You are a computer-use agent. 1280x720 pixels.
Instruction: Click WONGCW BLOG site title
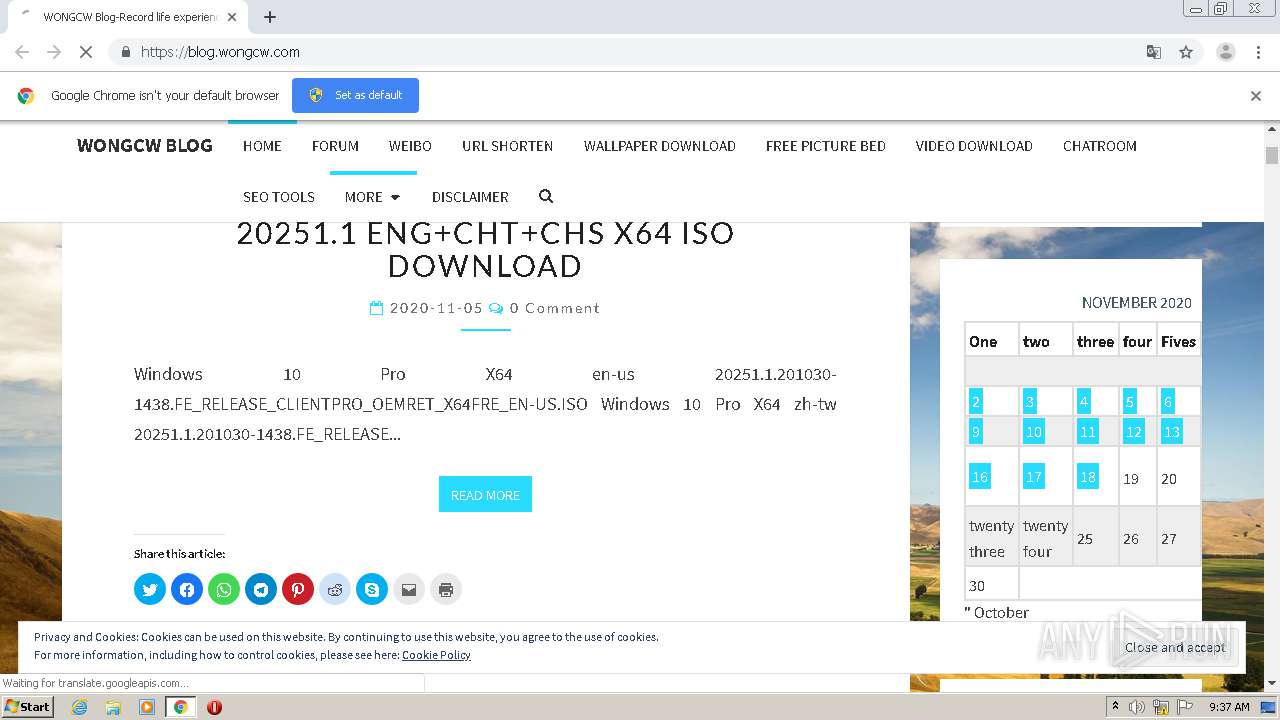tap(145, 146)
